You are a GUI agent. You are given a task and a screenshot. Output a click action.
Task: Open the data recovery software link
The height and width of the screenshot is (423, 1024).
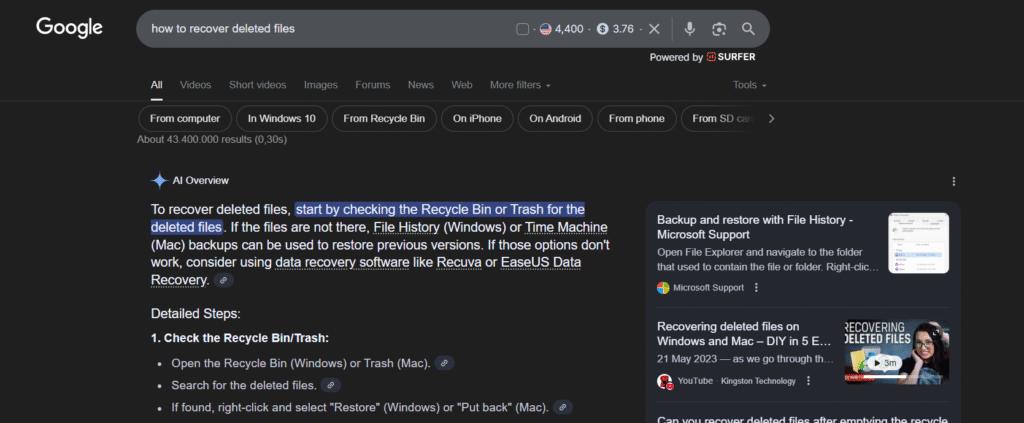click(342, 262)
